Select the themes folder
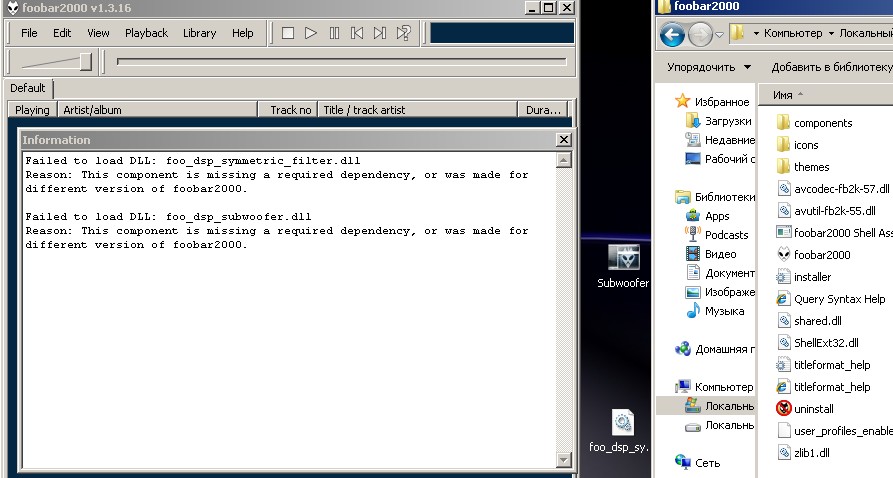Image resolution: width=893 pixels, height=478 pixels. pos(803,167)
